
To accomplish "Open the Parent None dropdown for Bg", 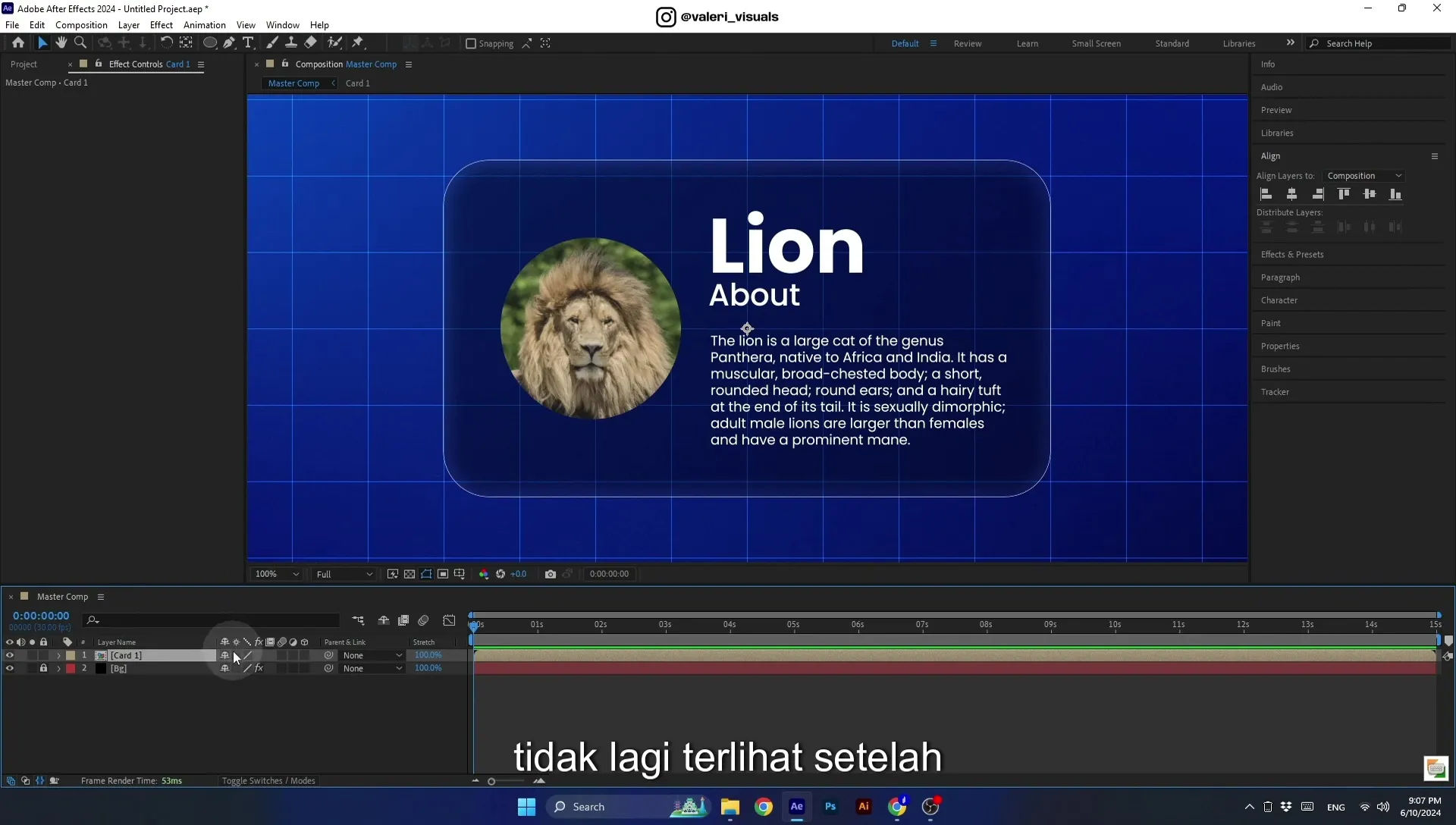I will click(x=372, y=669).
